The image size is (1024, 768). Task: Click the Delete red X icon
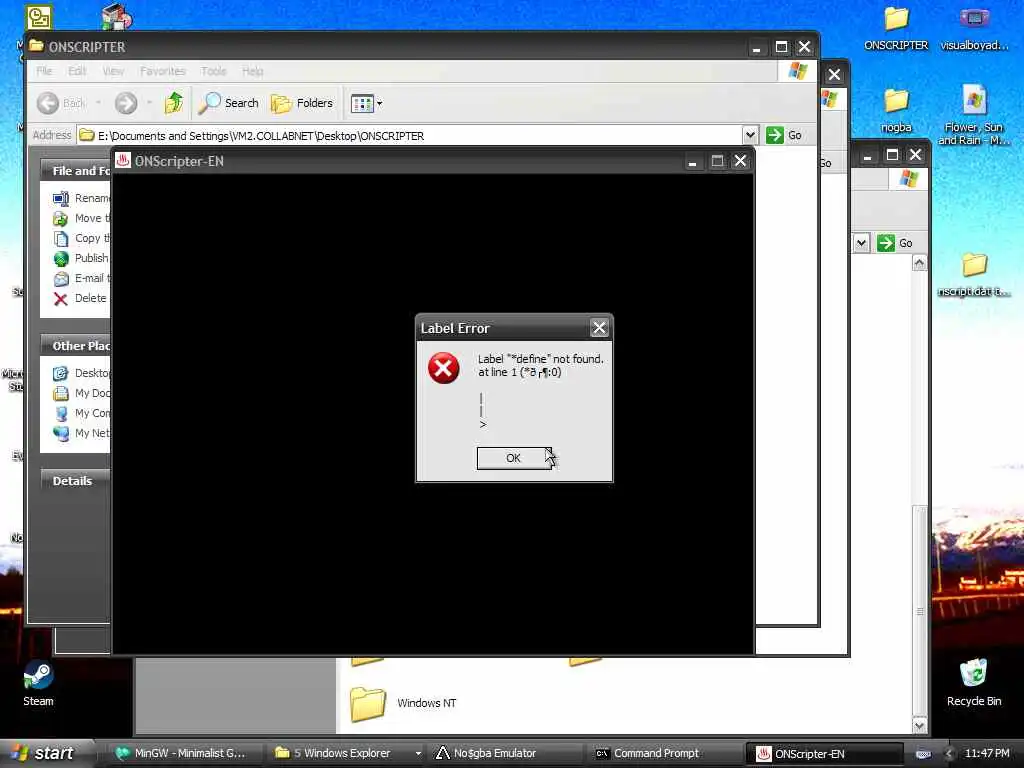pos(61,299)
